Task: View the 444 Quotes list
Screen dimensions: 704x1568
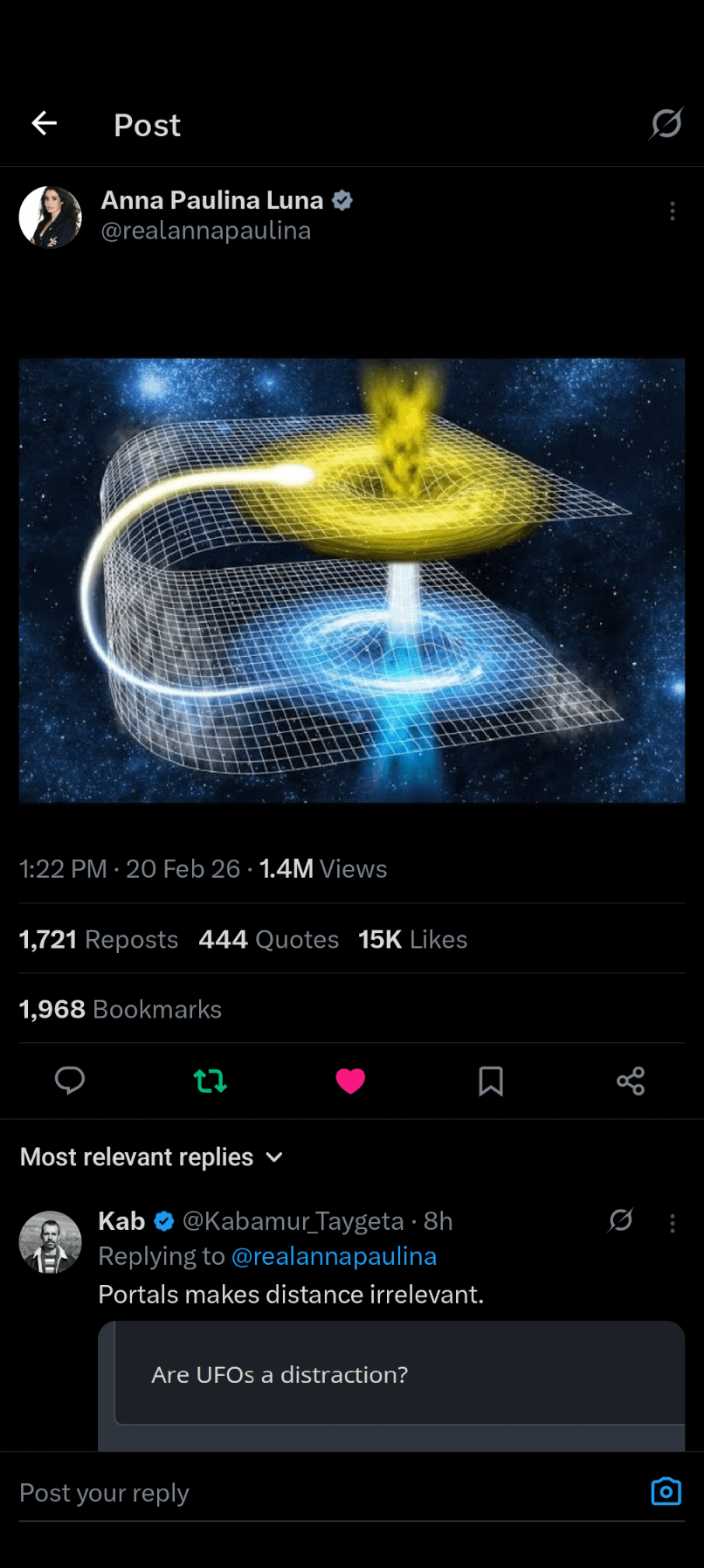Action: coord(268,940)
